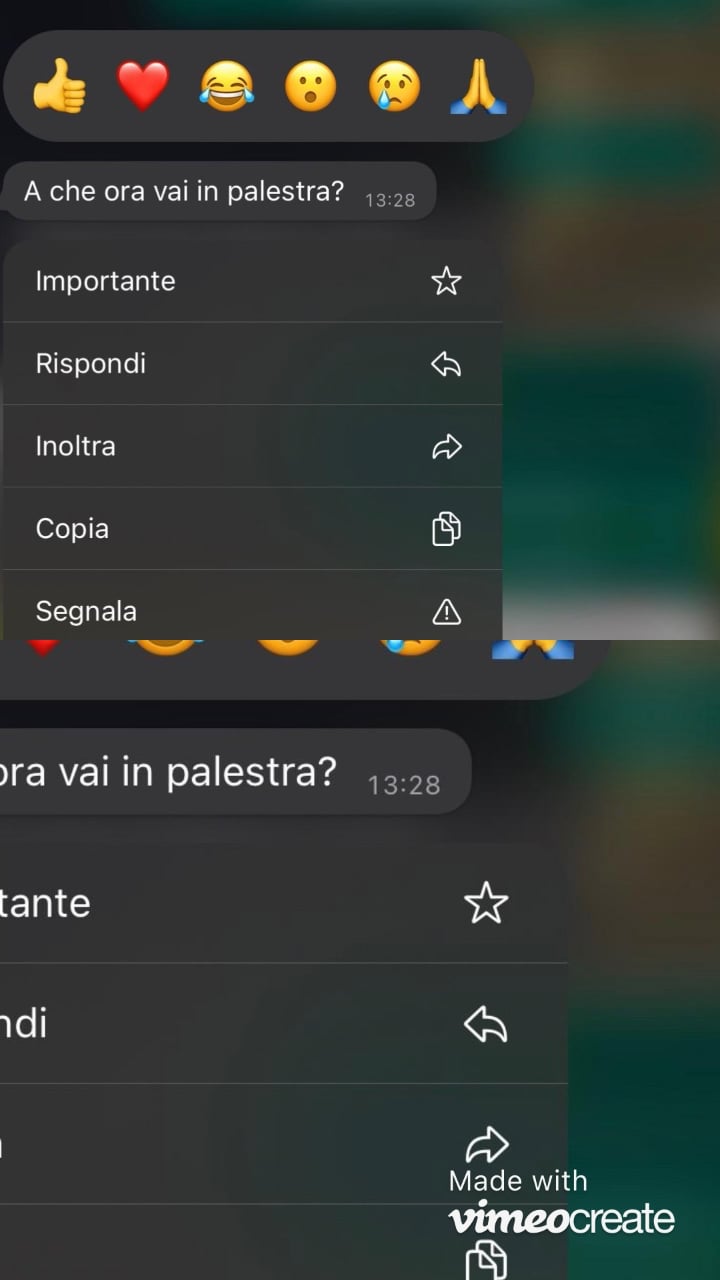React with the crying face emoji
Image resolution: width=720 pixels, height=1280 pixels.
[x=395, y=86]
